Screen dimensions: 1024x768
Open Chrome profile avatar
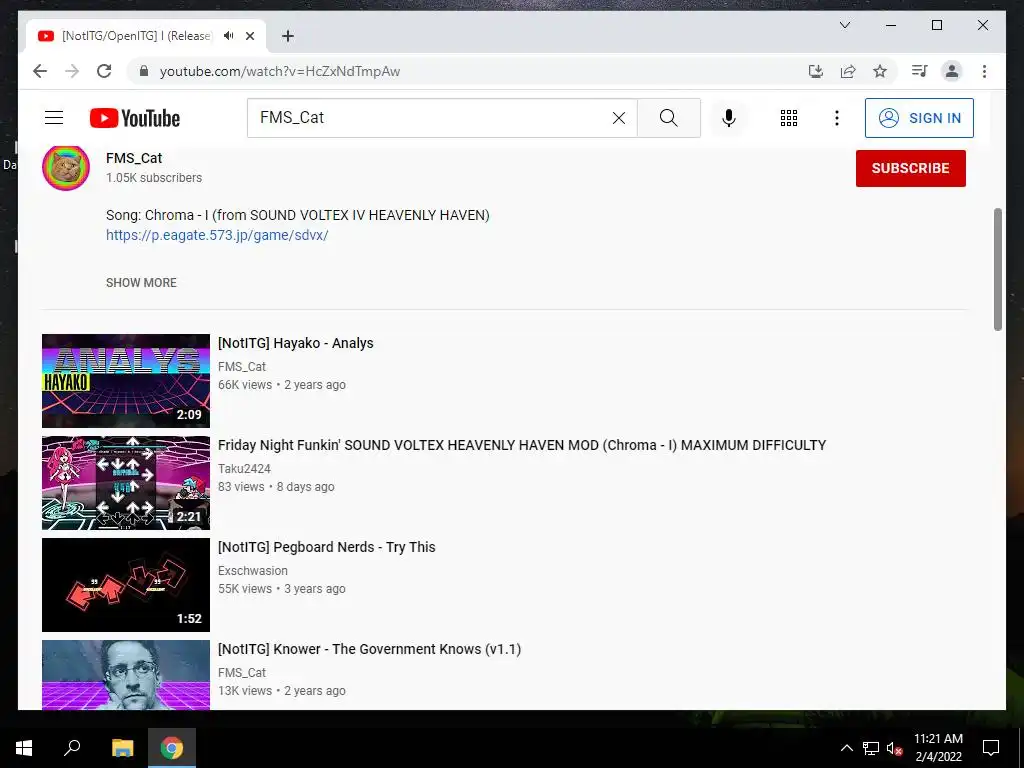click(952, 71)
